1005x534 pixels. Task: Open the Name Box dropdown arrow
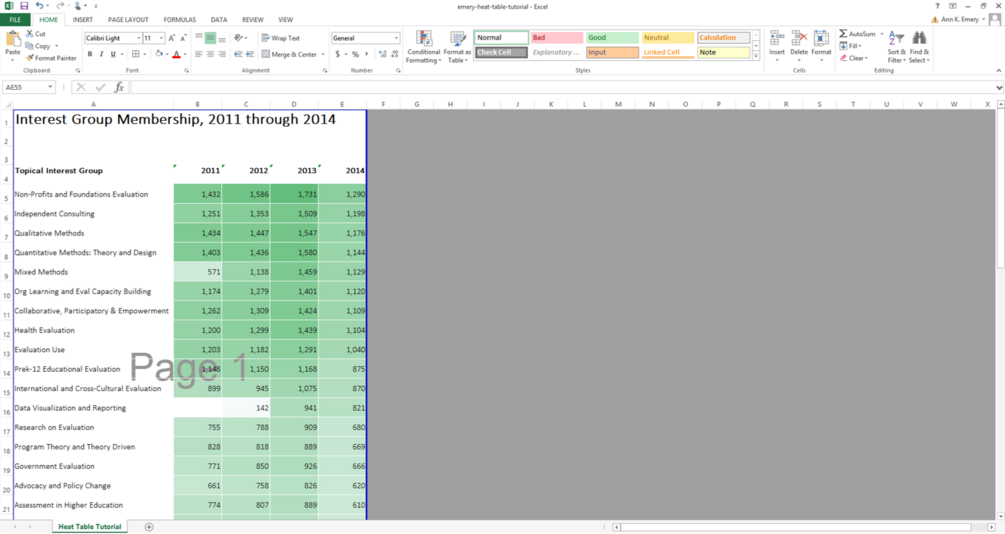tap(50, 87)
